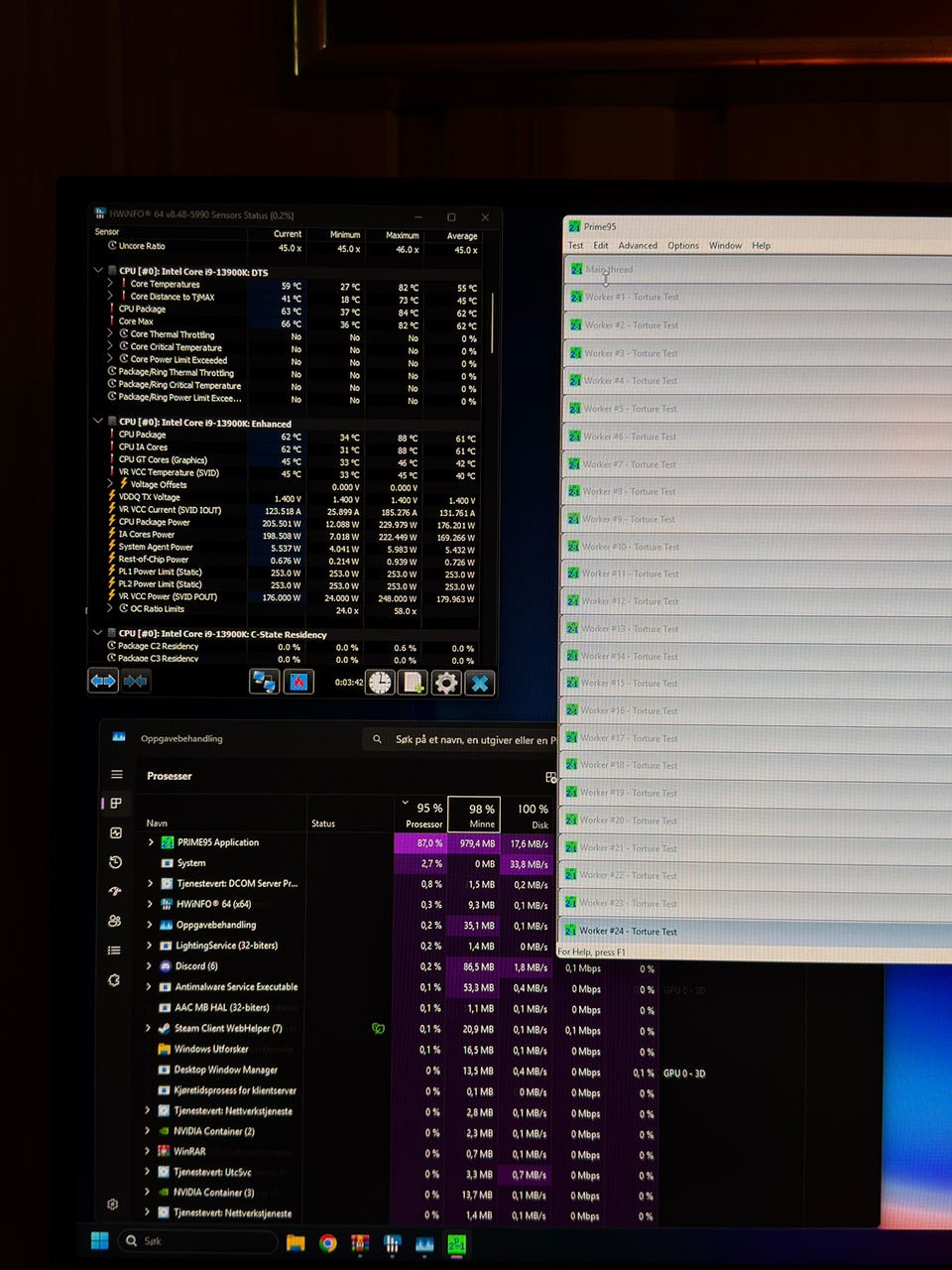This screenshot has height=1270, width=952.
Task: Open Chrome from the taskbar
Action: click(328, 1243)
